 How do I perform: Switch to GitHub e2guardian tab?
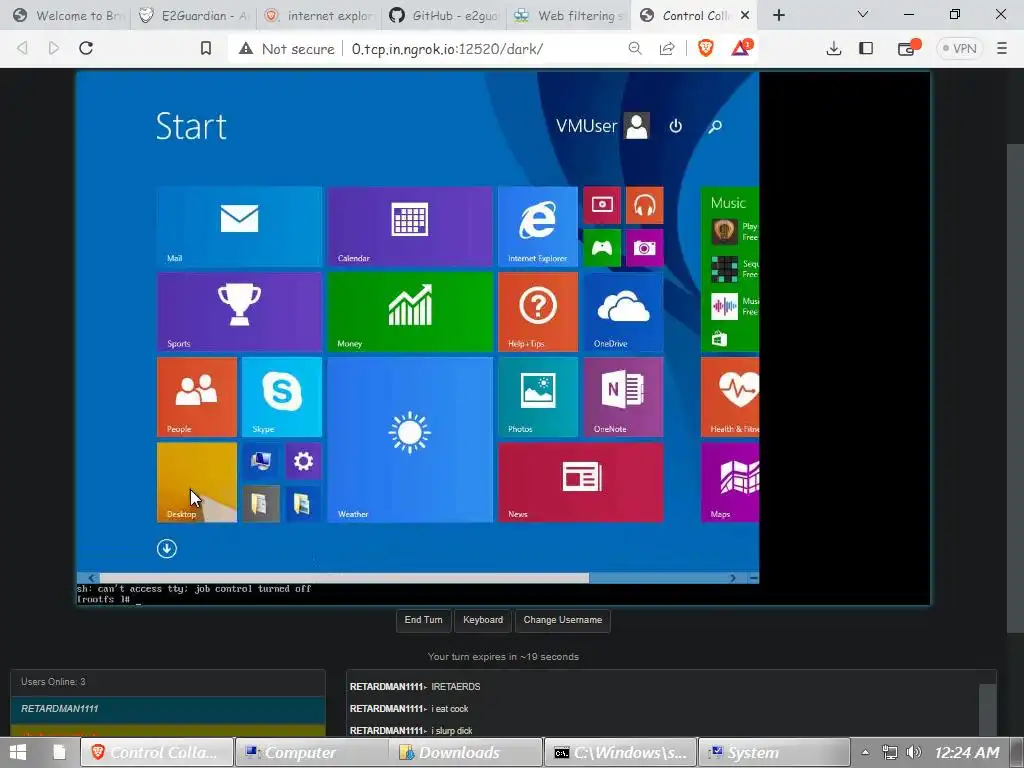coord(444,16)
